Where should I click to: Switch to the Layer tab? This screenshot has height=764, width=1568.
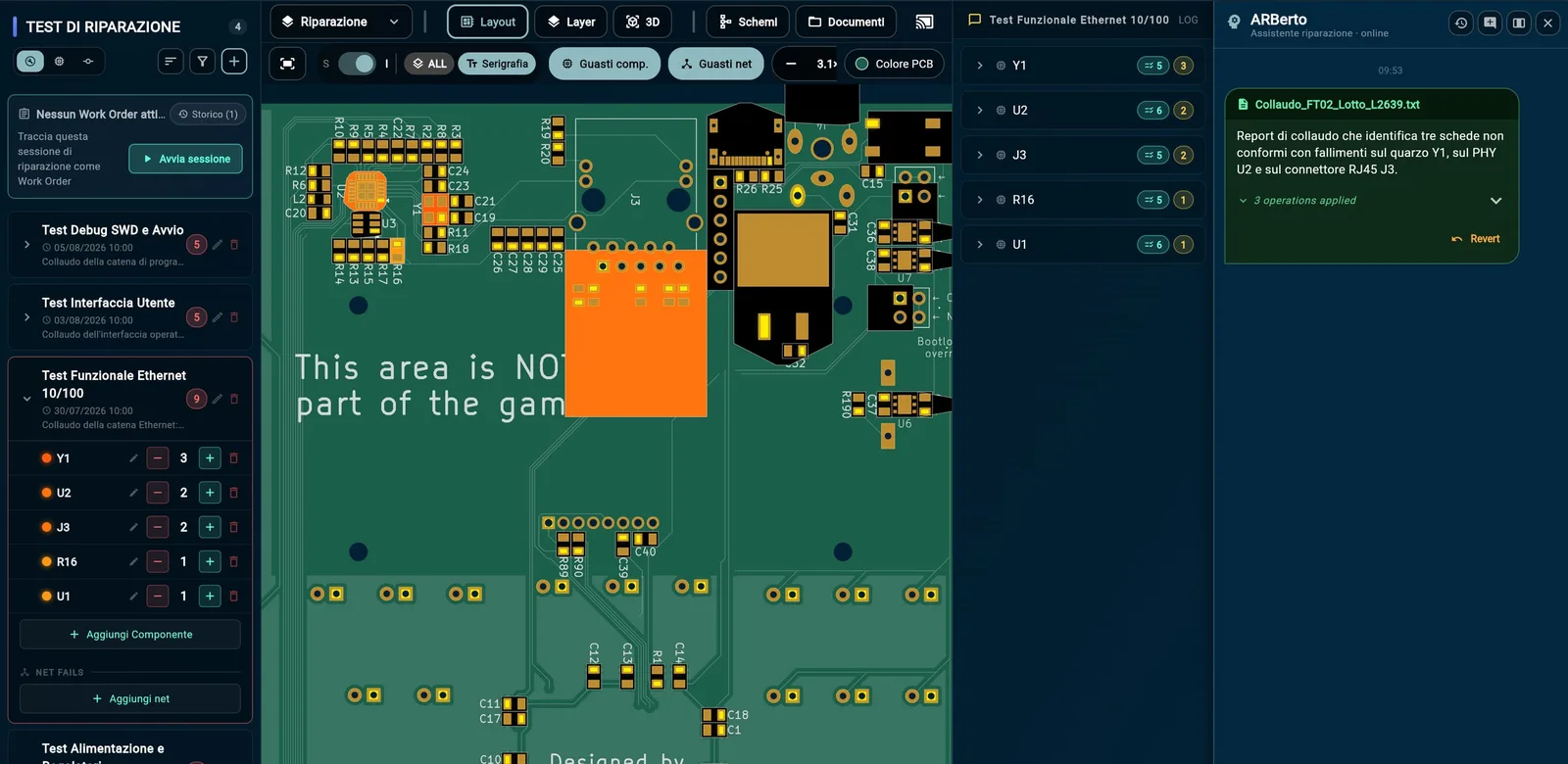tap(571, 22)
